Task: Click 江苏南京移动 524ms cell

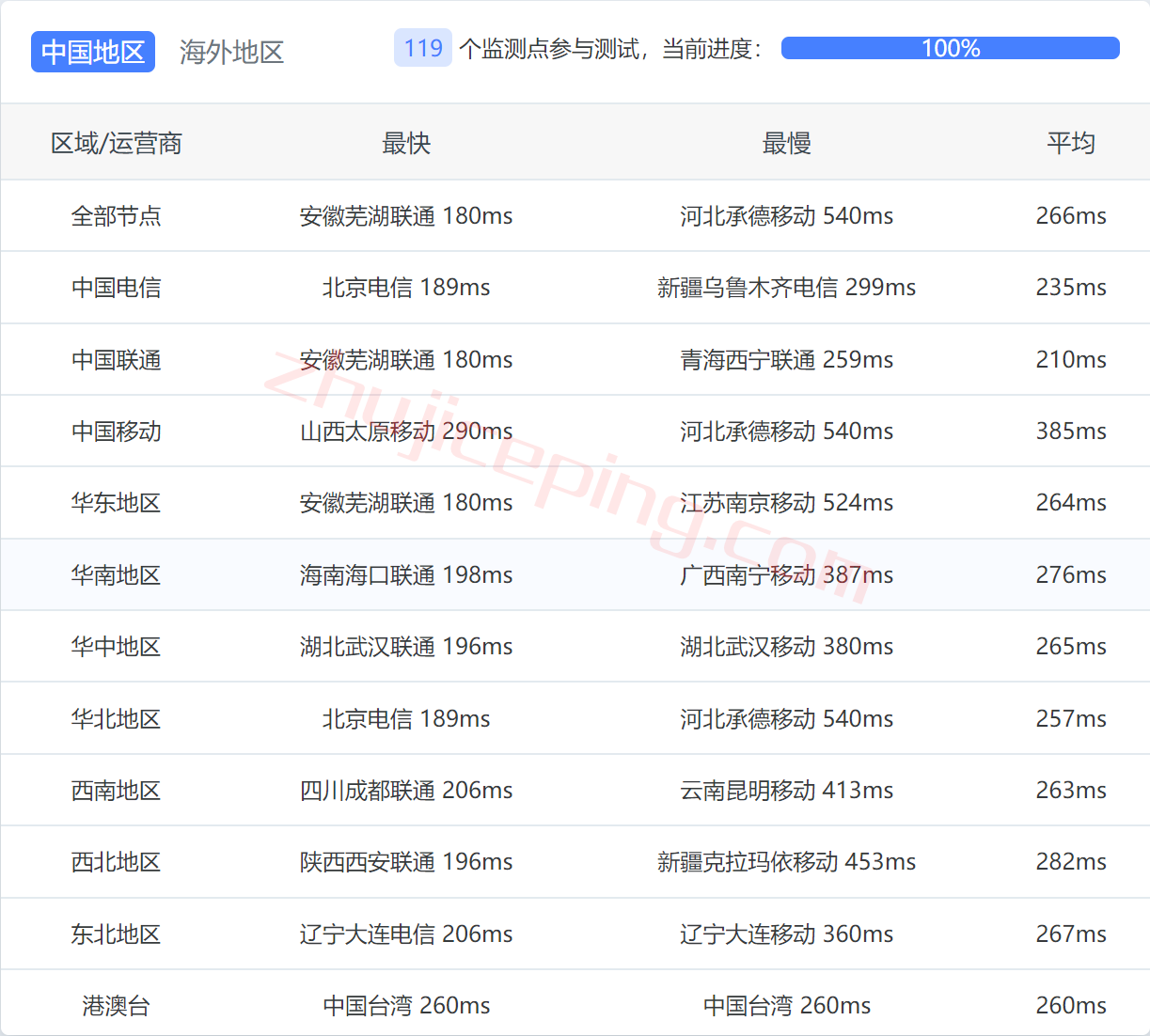Action: point(787,502)
